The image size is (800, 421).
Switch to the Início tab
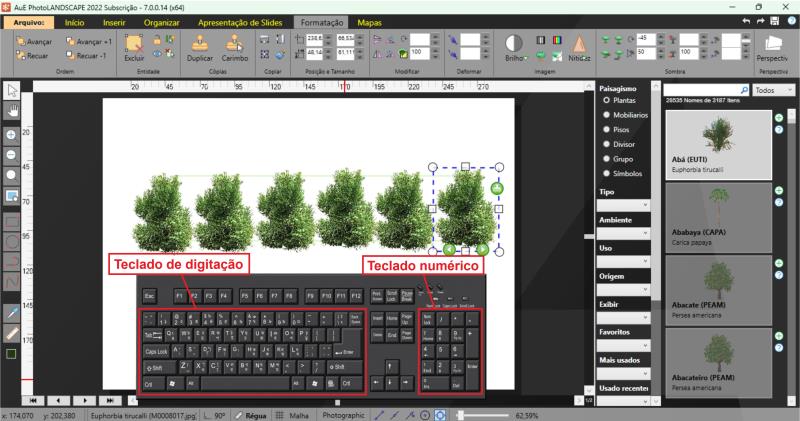pos(74,22)
